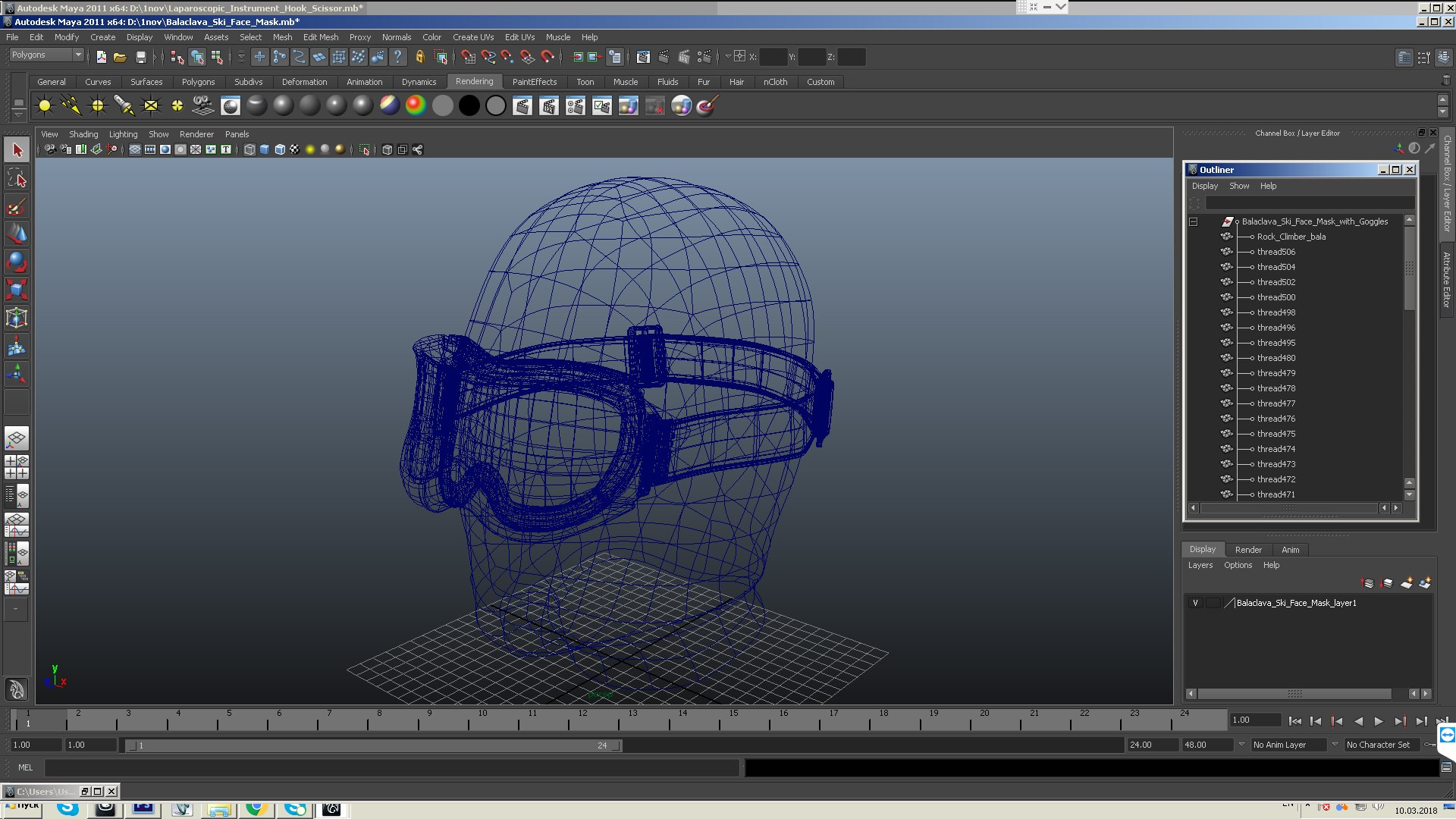The height and width of the screenshot is (819, 1456).
Task: Activate the Scale tool in toolbox
Action: [17, 290]
